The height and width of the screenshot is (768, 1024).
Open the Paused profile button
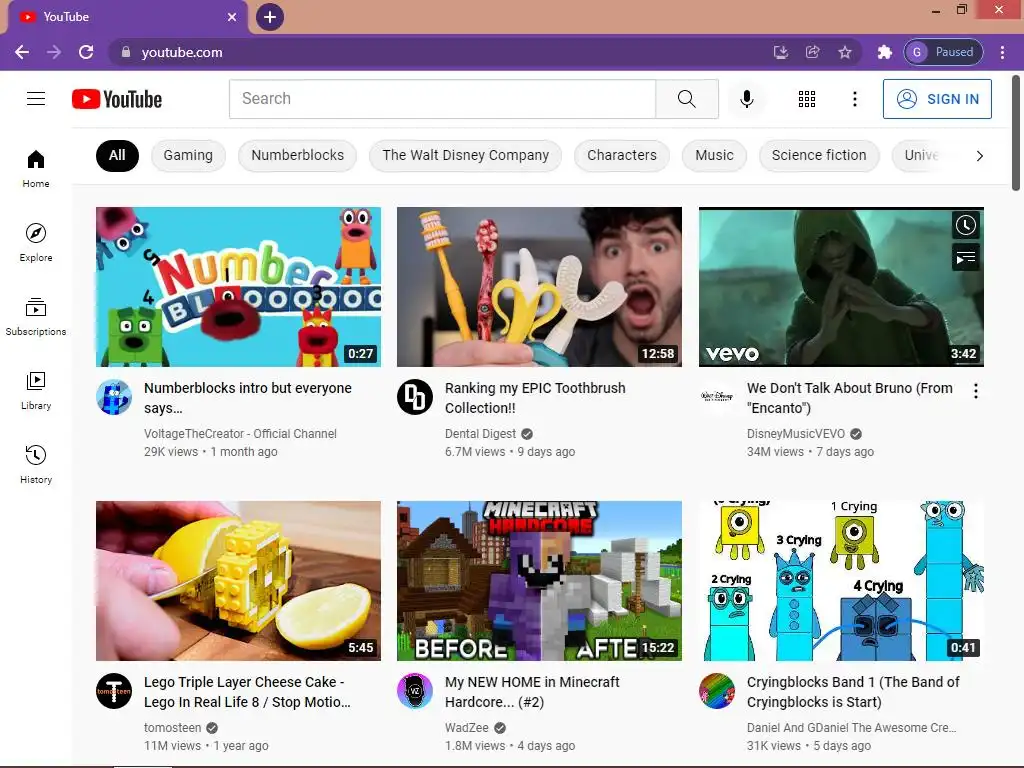(943, 52)
